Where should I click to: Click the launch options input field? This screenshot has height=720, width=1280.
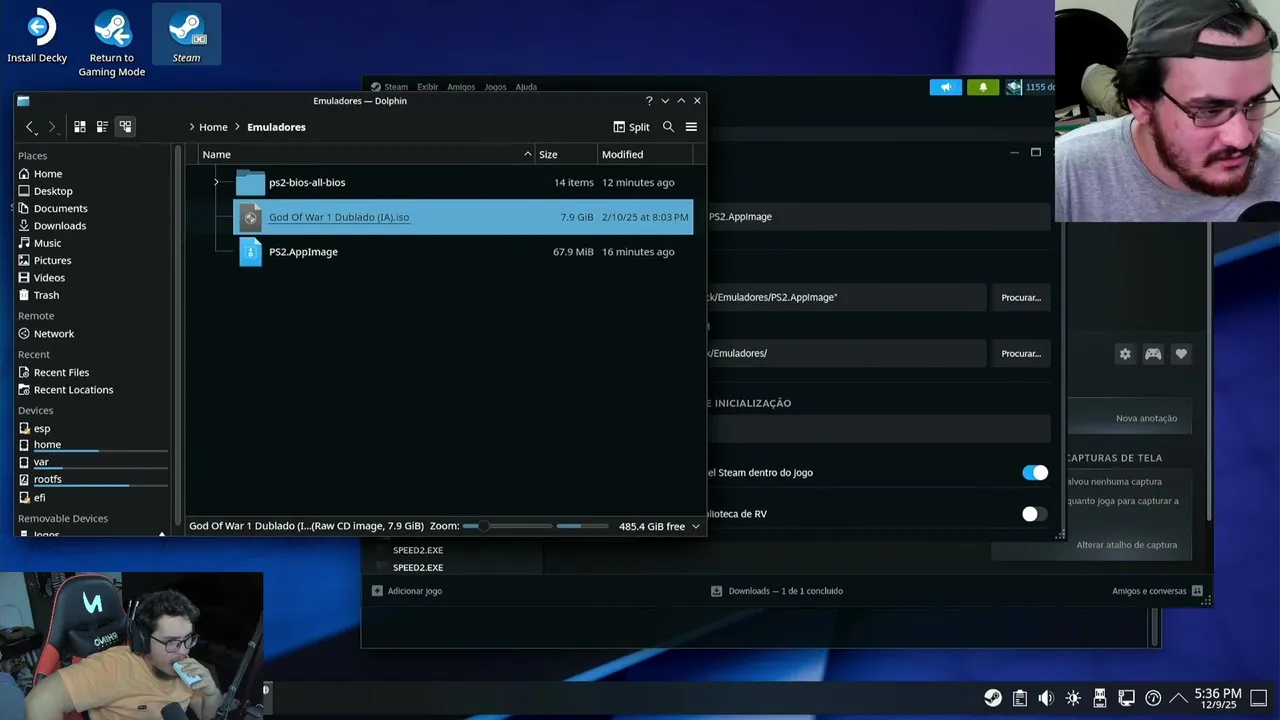click(879, 429)
